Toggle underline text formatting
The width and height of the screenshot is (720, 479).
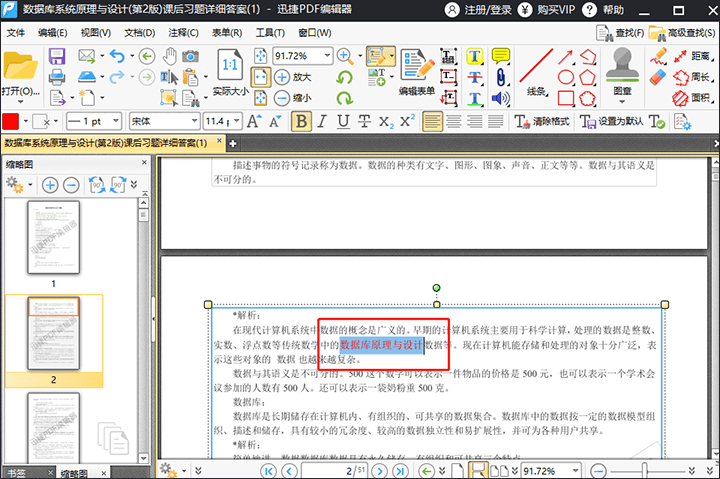click(343, 121)
